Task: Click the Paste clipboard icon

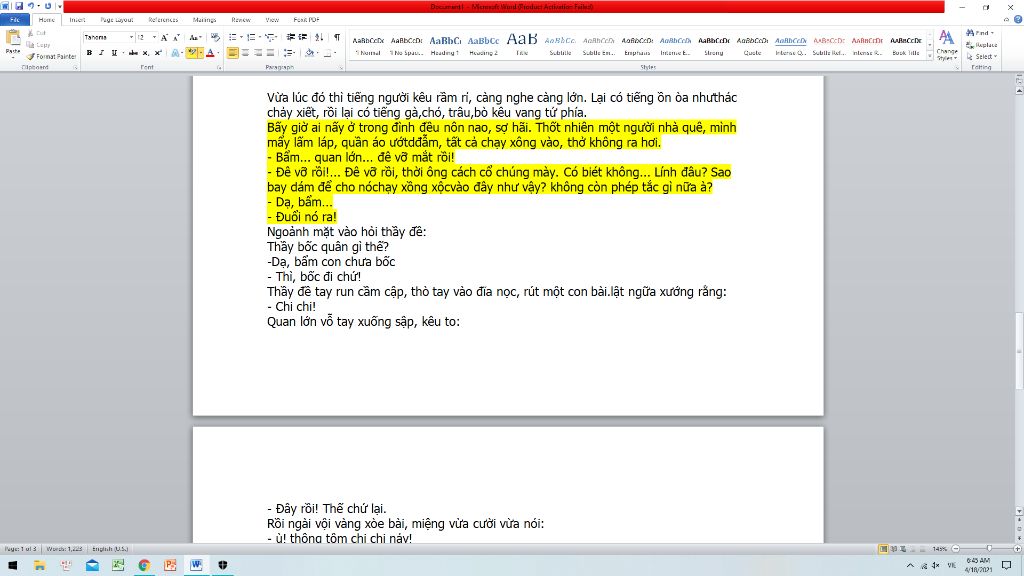Action: click(12, 39)
